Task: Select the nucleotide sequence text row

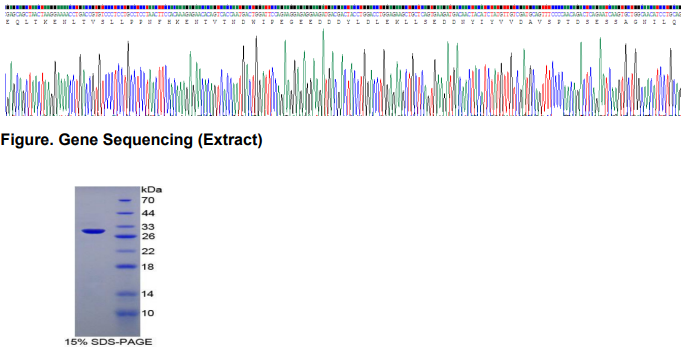Action: point(343,14)
